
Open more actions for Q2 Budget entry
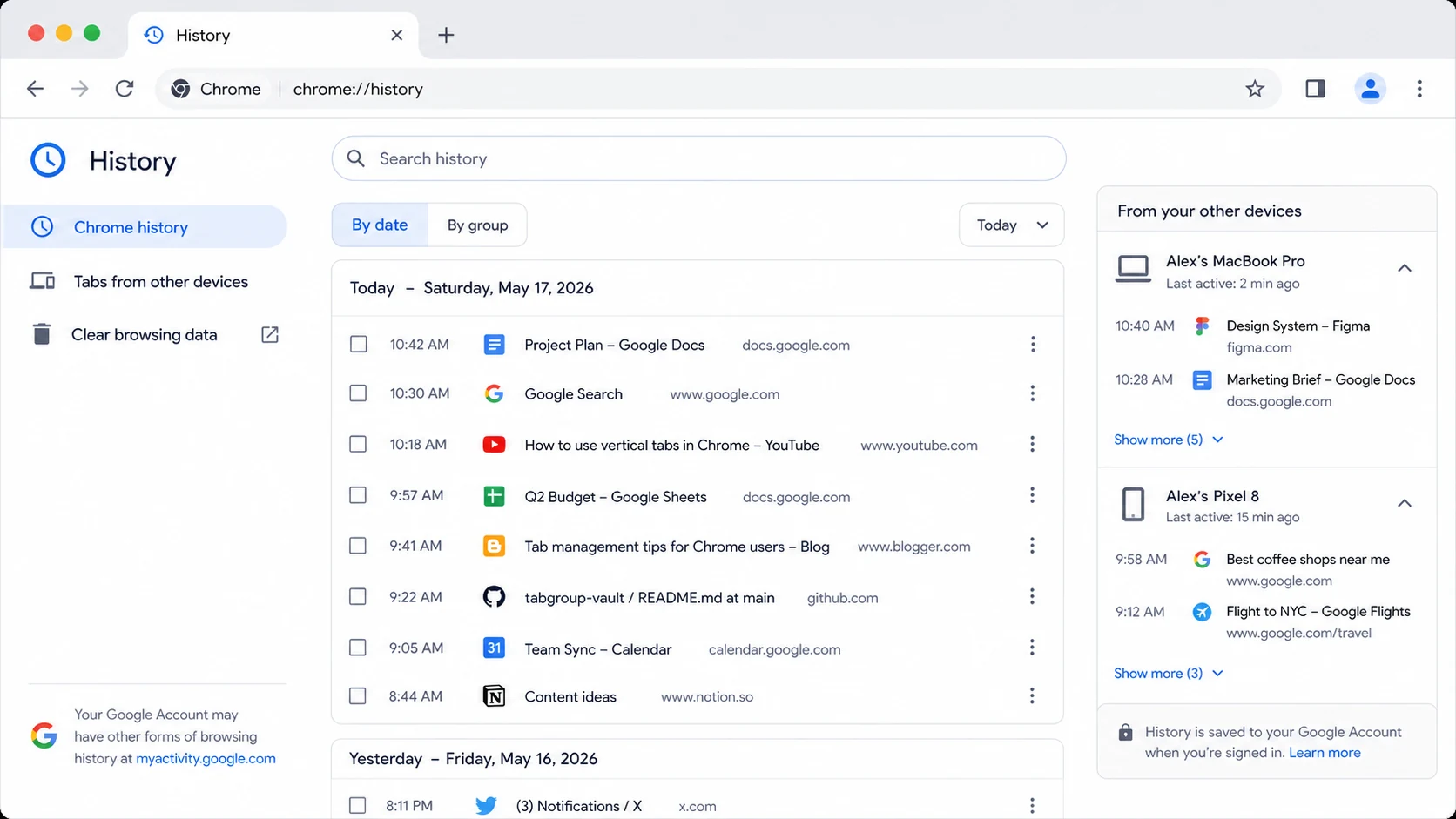1033,495
